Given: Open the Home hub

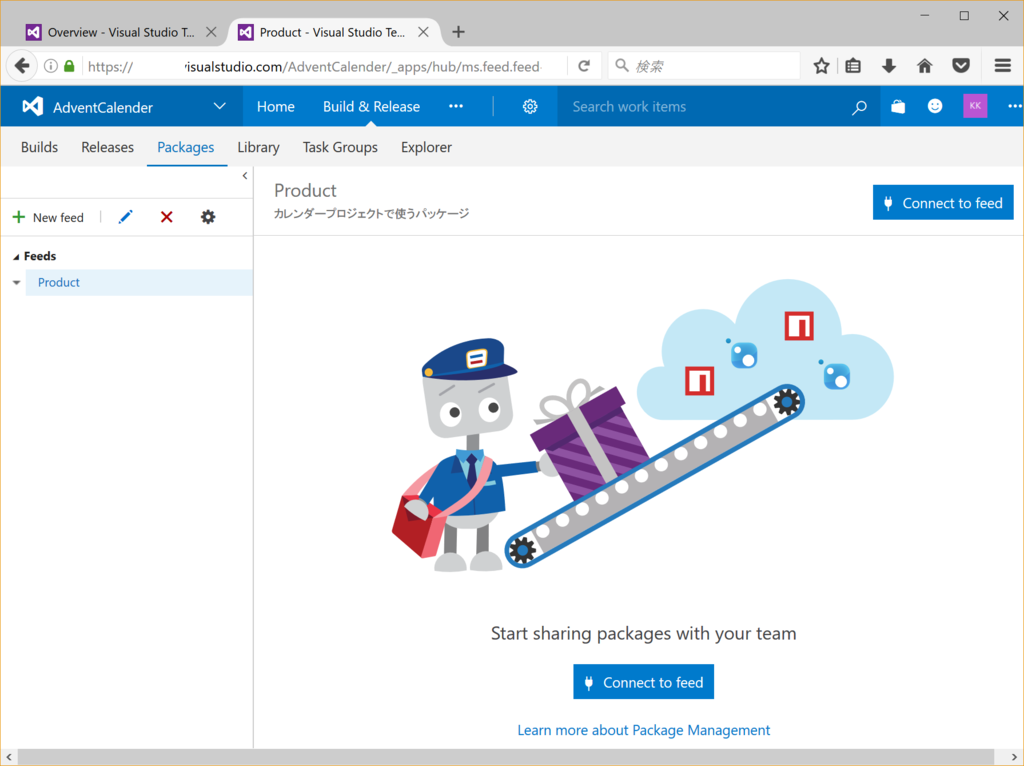Looking at the screenshot, I should [x=276, y=106].
